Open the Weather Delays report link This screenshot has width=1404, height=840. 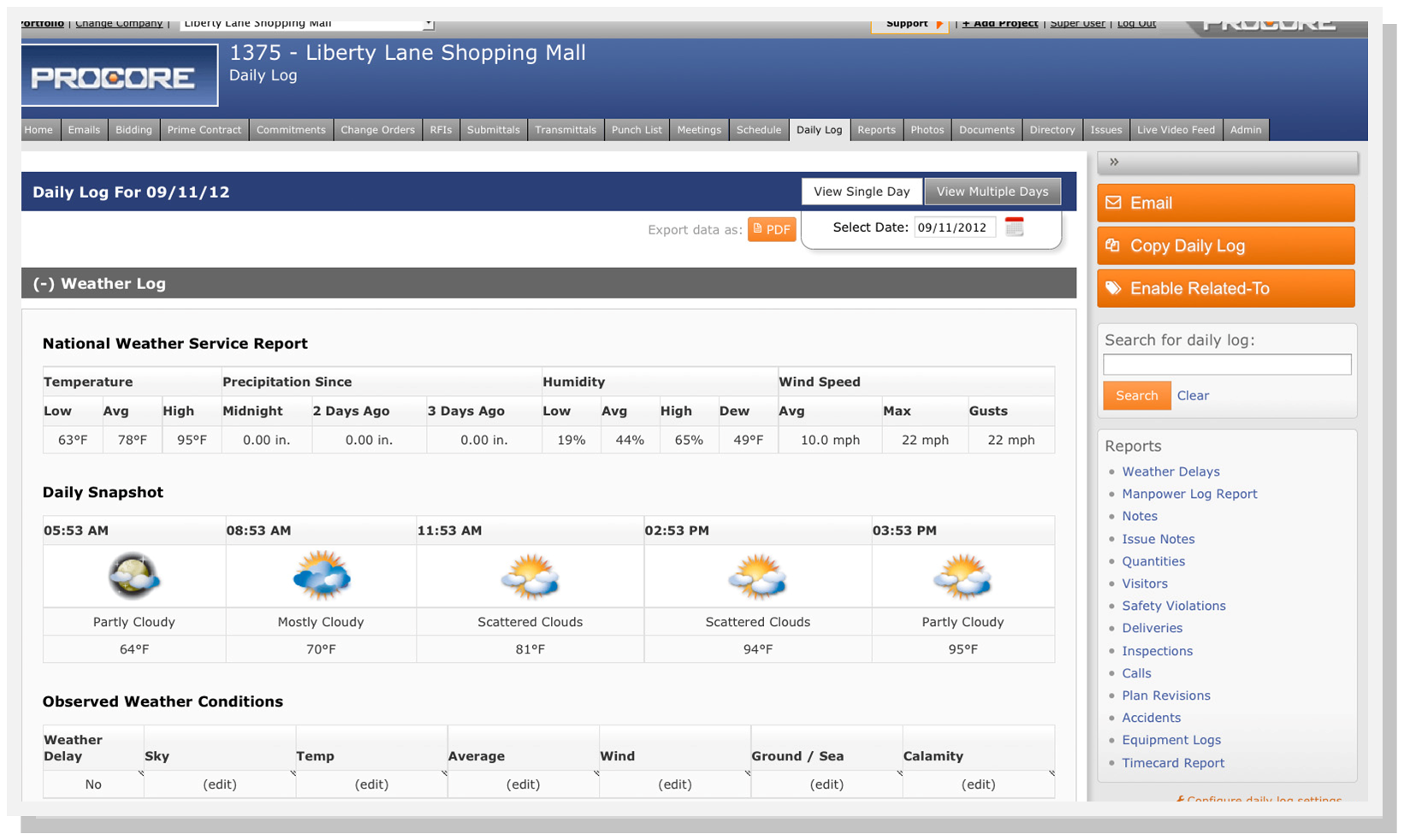(1170, 471)
